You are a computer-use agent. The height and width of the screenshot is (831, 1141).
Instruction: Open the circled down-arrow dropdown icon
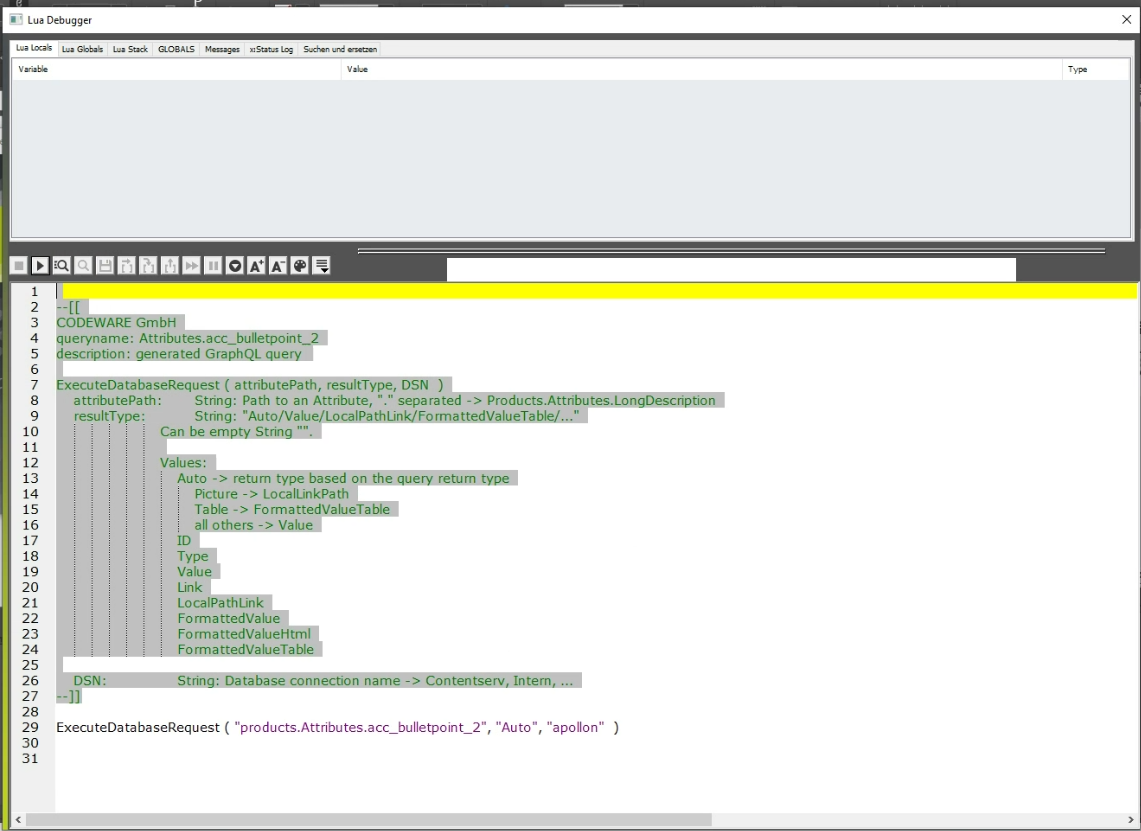(235, 266)
